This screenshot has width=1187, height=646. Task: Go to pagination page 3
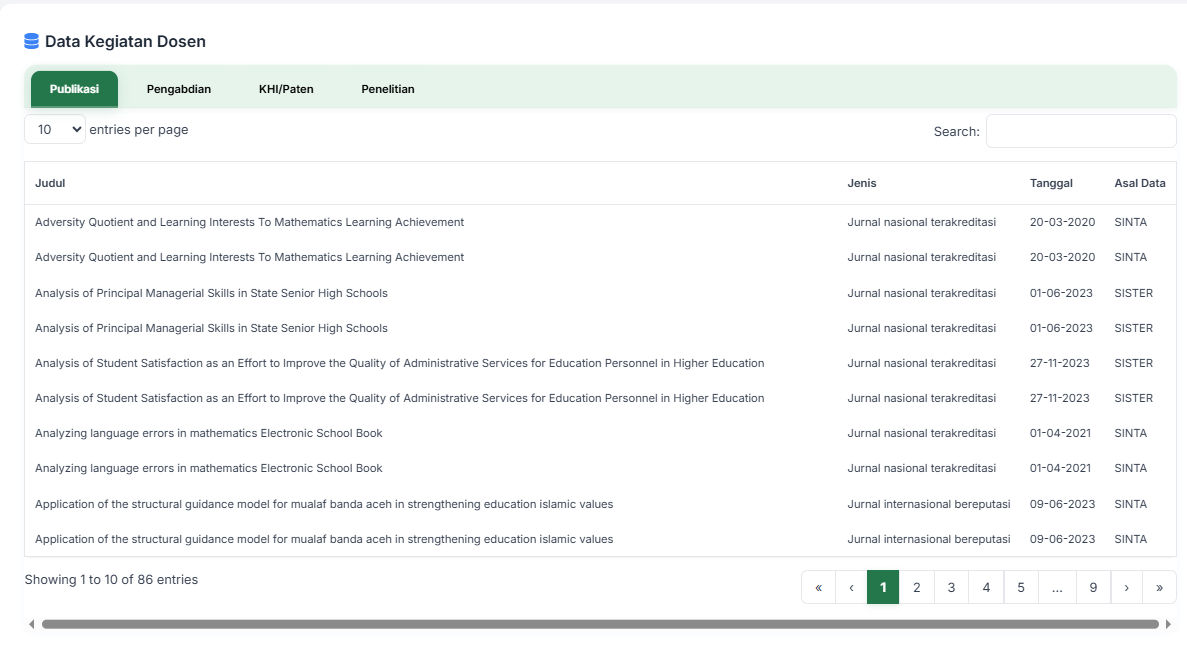click(952, 587)
